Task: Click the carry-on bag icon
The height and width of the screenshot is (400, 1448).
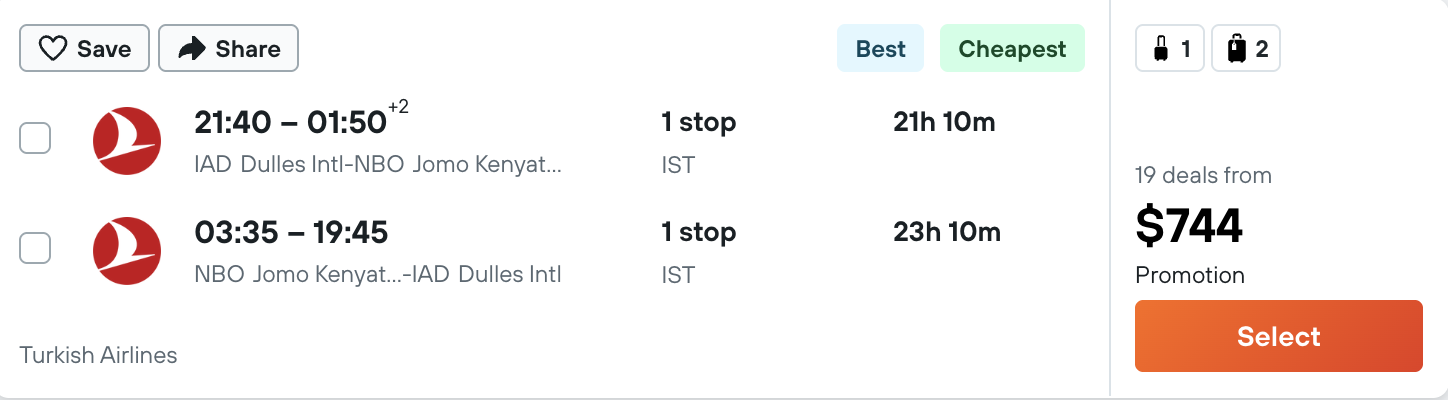Action: (1161, 49)
